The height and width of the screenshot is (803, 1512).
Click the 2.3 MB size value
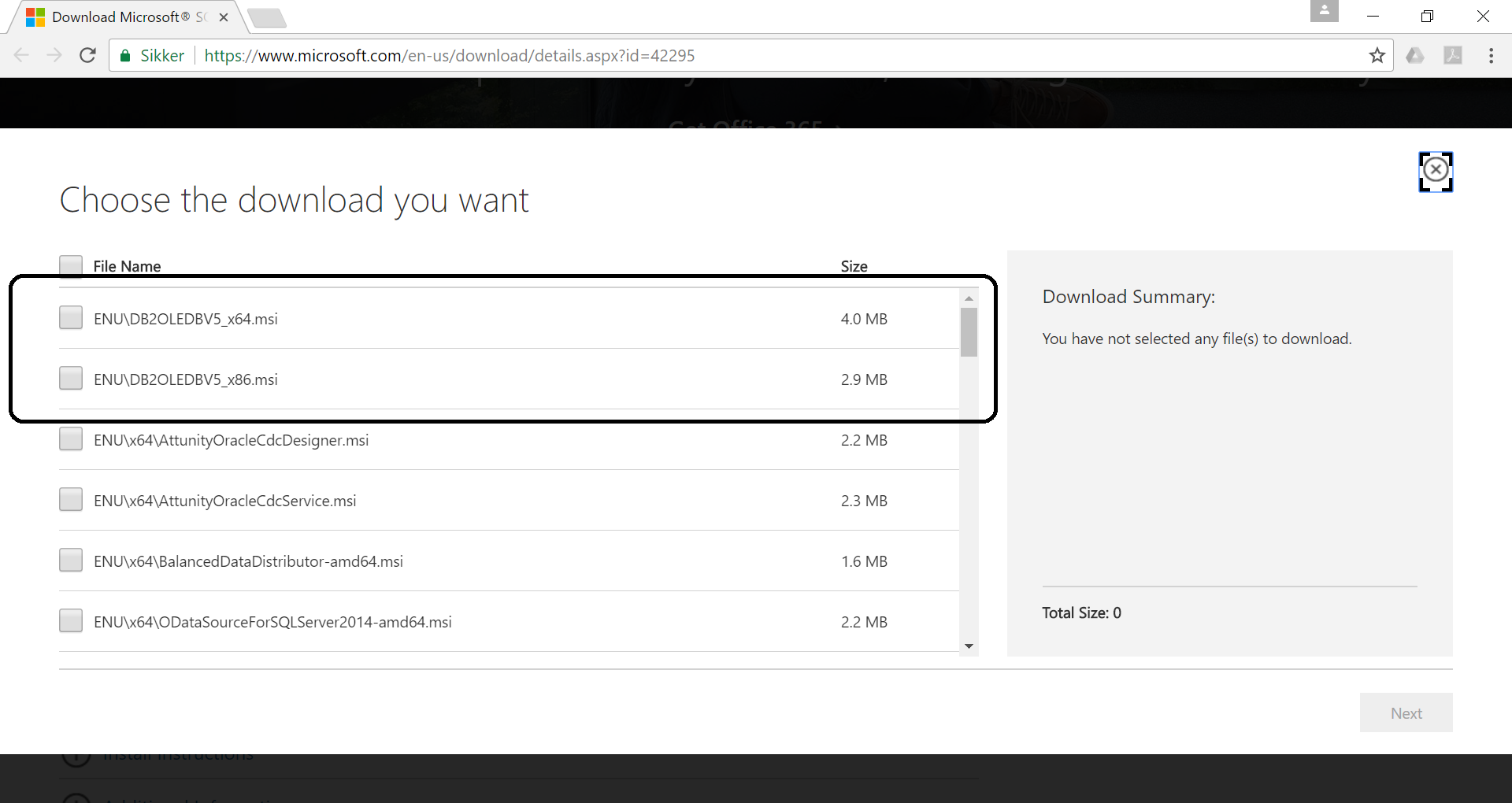pos(864,501)
